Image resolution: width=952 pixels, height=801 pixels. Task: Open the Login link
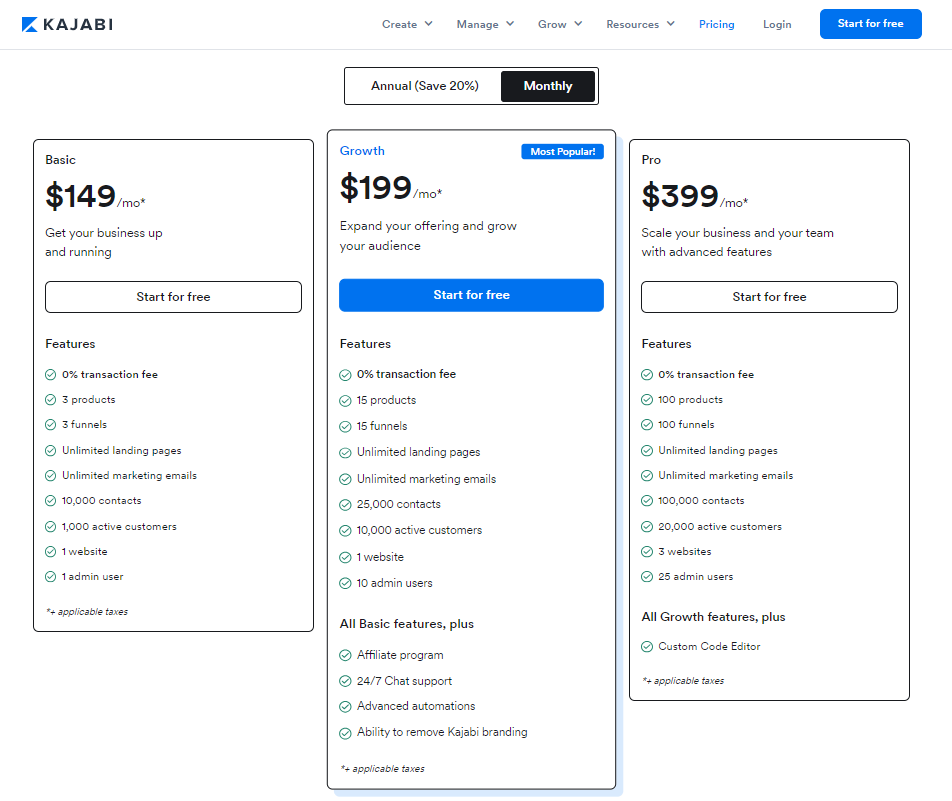point(777,24)
